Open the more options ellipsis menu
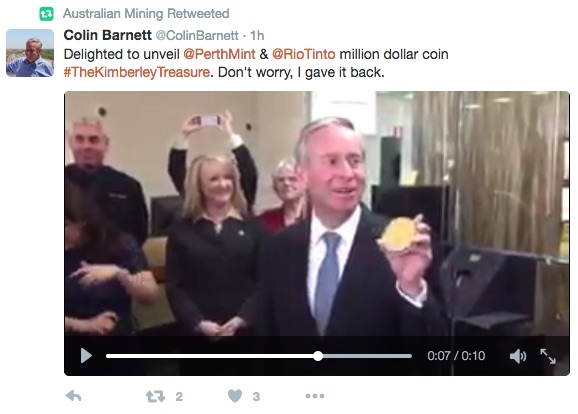This screenshot has height=414, width=578. coord(315,396)
